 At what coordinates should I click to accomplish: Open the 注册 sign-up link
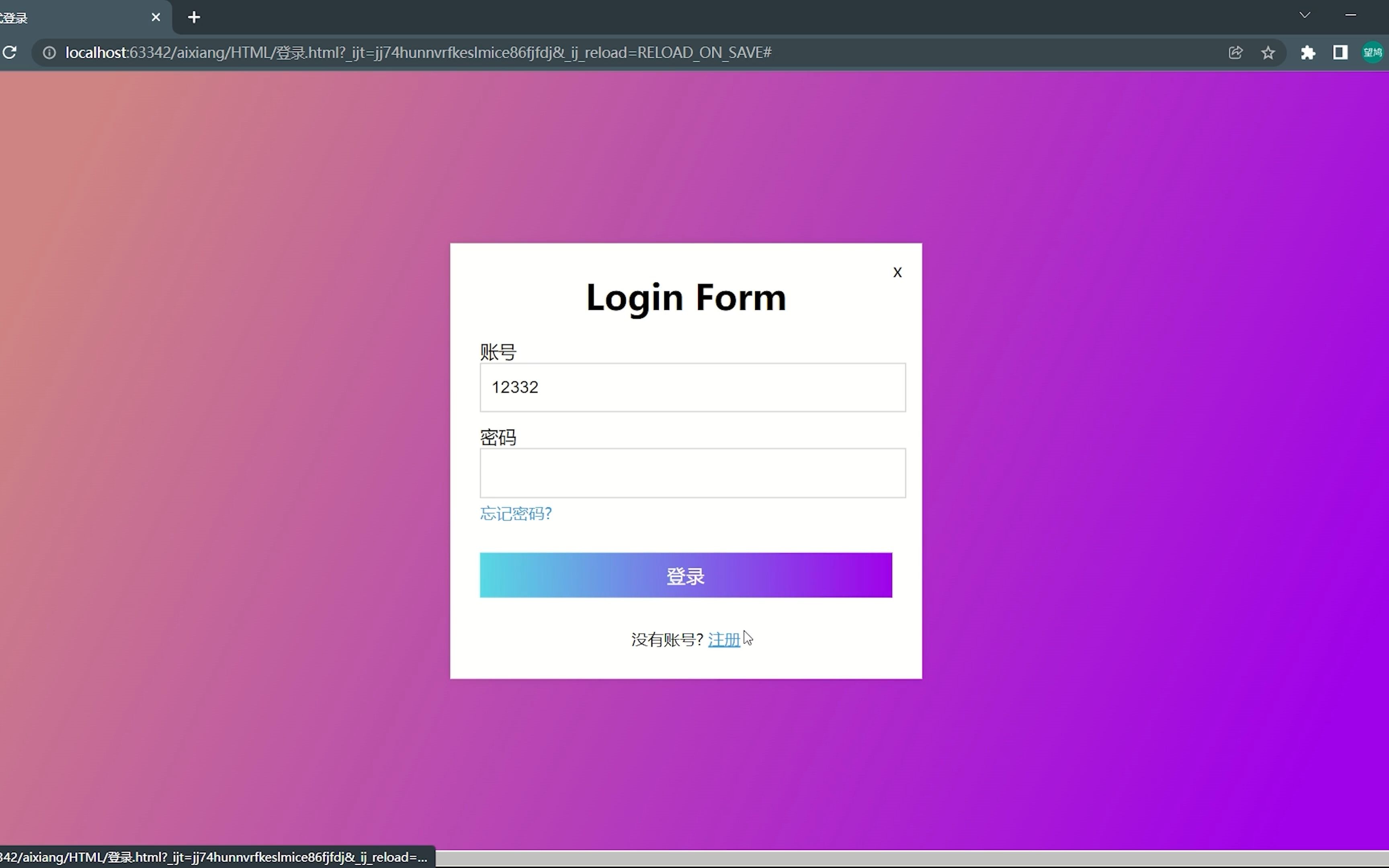[724, 639]
